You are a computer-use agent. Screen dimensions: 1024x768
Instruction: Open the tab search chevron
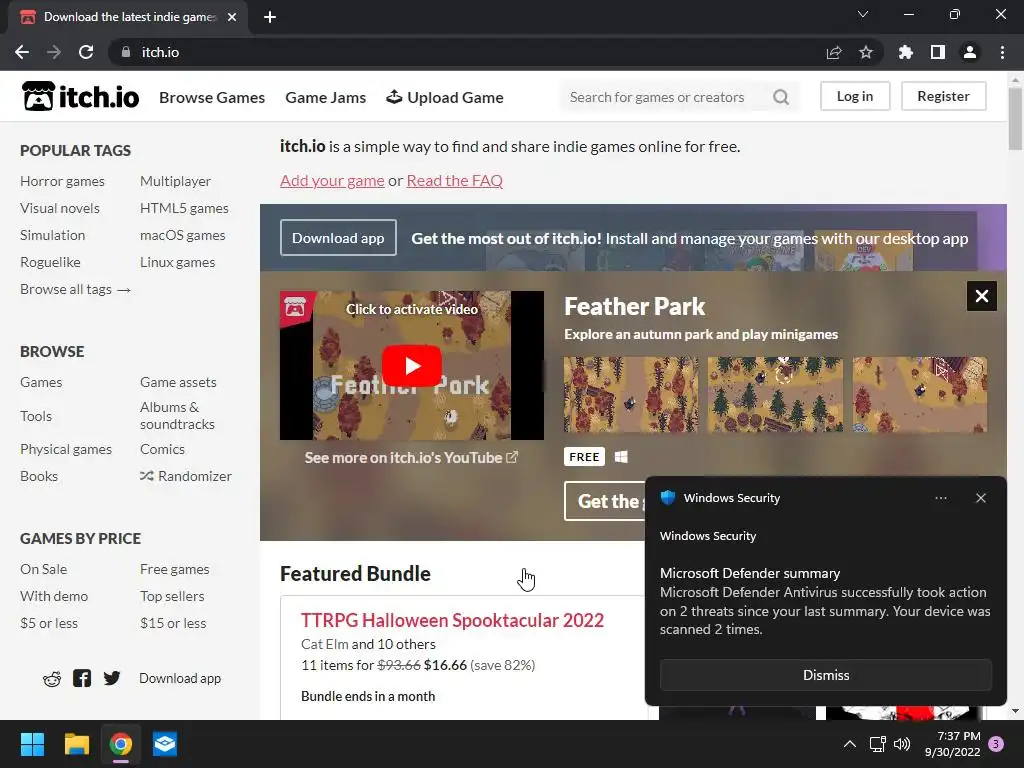click(863, 14)
